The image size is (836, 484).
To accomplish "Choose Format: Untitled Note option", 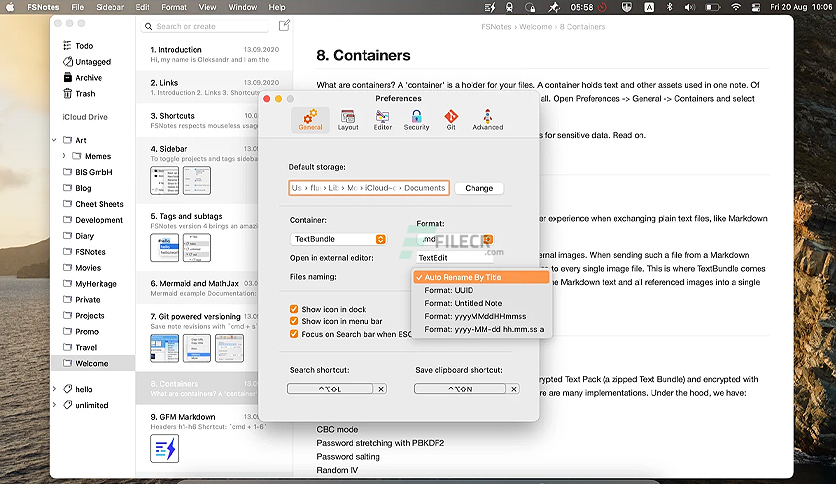I will point(481,303).
